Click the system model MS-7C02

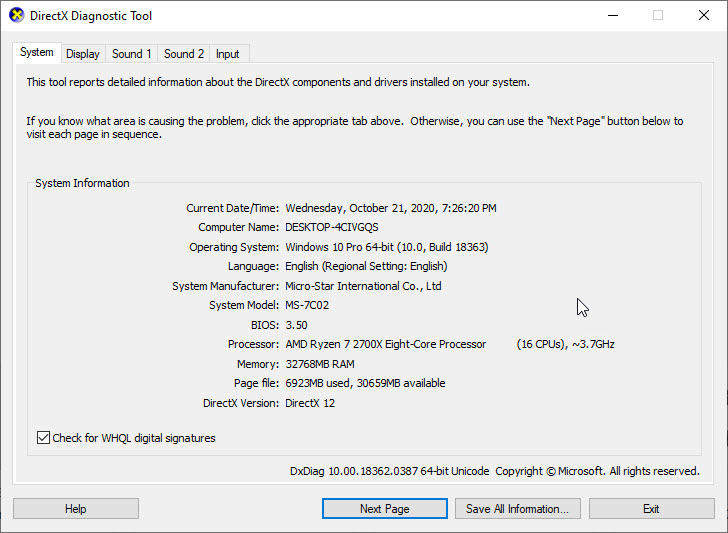(307, 305)
